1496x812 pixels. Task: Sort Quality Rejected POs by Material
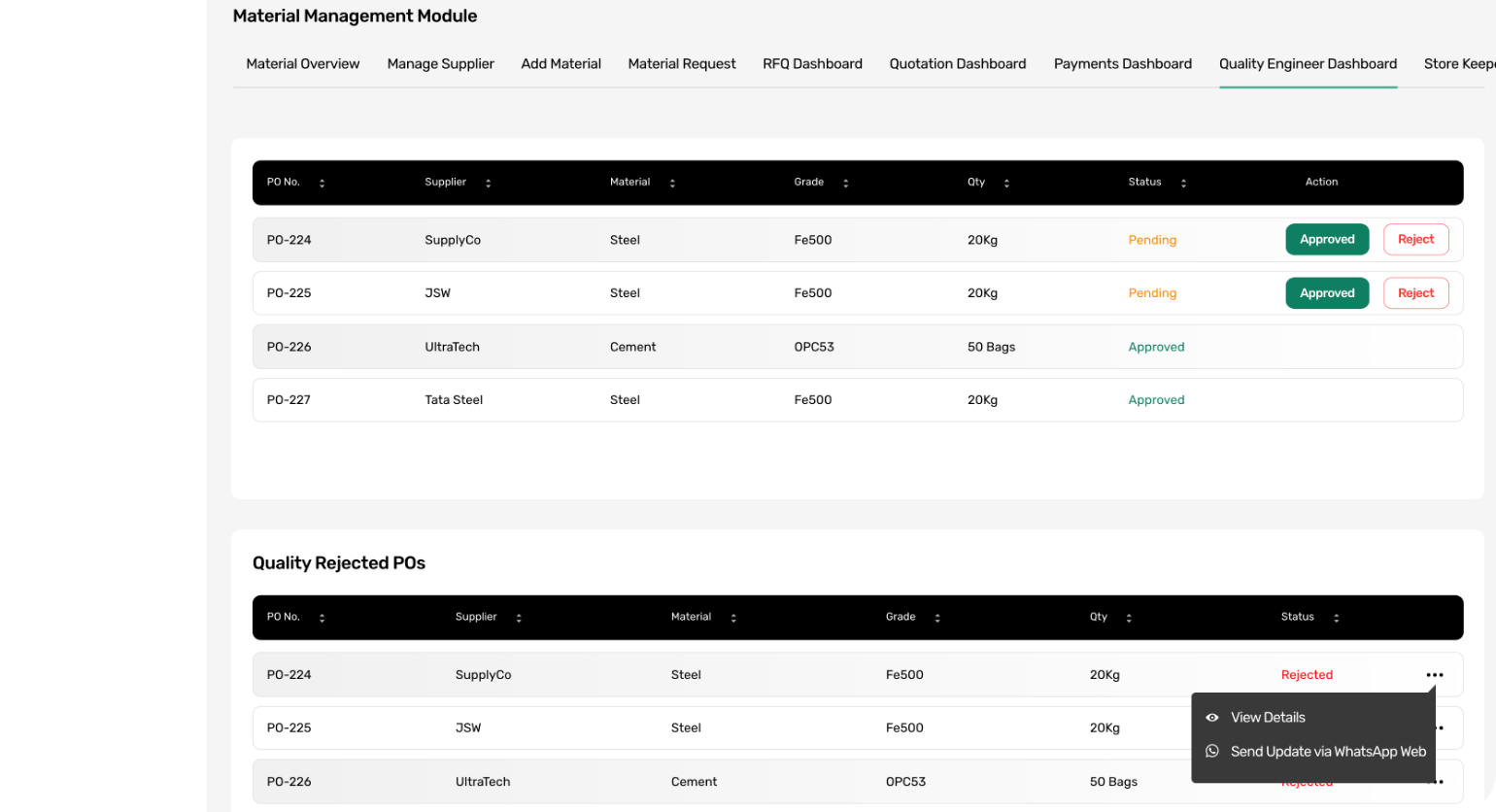point(733,618)
